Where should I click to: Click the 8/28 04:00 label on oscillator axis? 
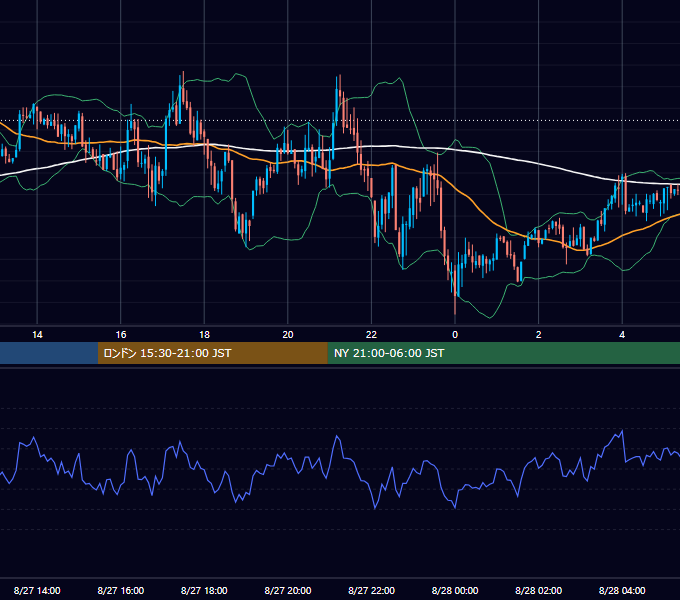click(622, 590)
